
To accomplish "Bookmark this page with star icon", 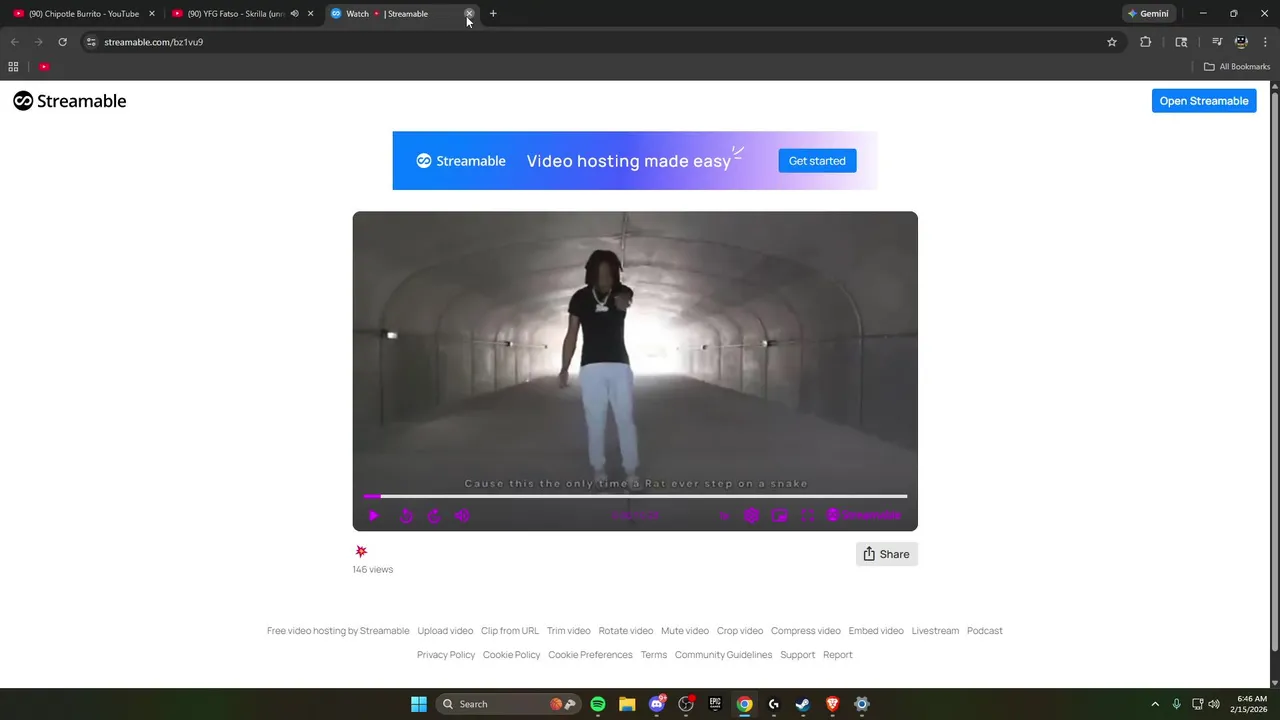I will coord(1111,42).
